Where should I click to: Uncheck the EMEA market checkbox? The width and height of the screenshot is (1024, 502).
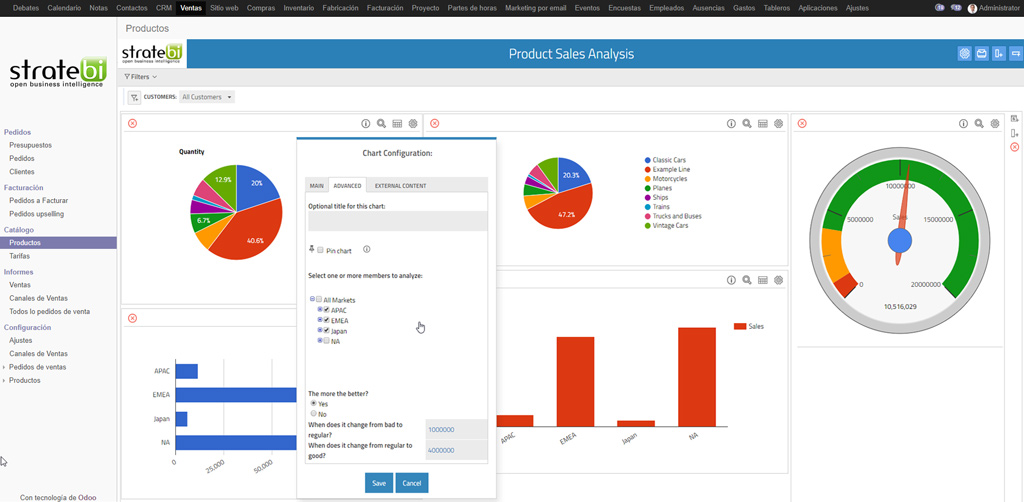tap(327, 320)
